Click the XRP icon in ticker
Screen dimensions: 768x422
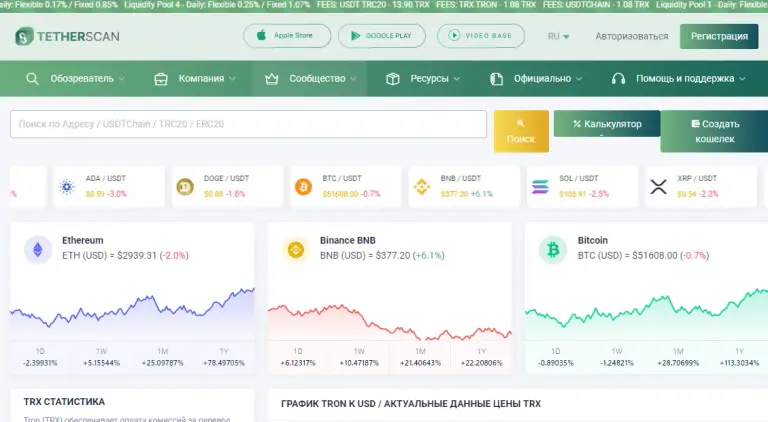click(x=658, y=187)
